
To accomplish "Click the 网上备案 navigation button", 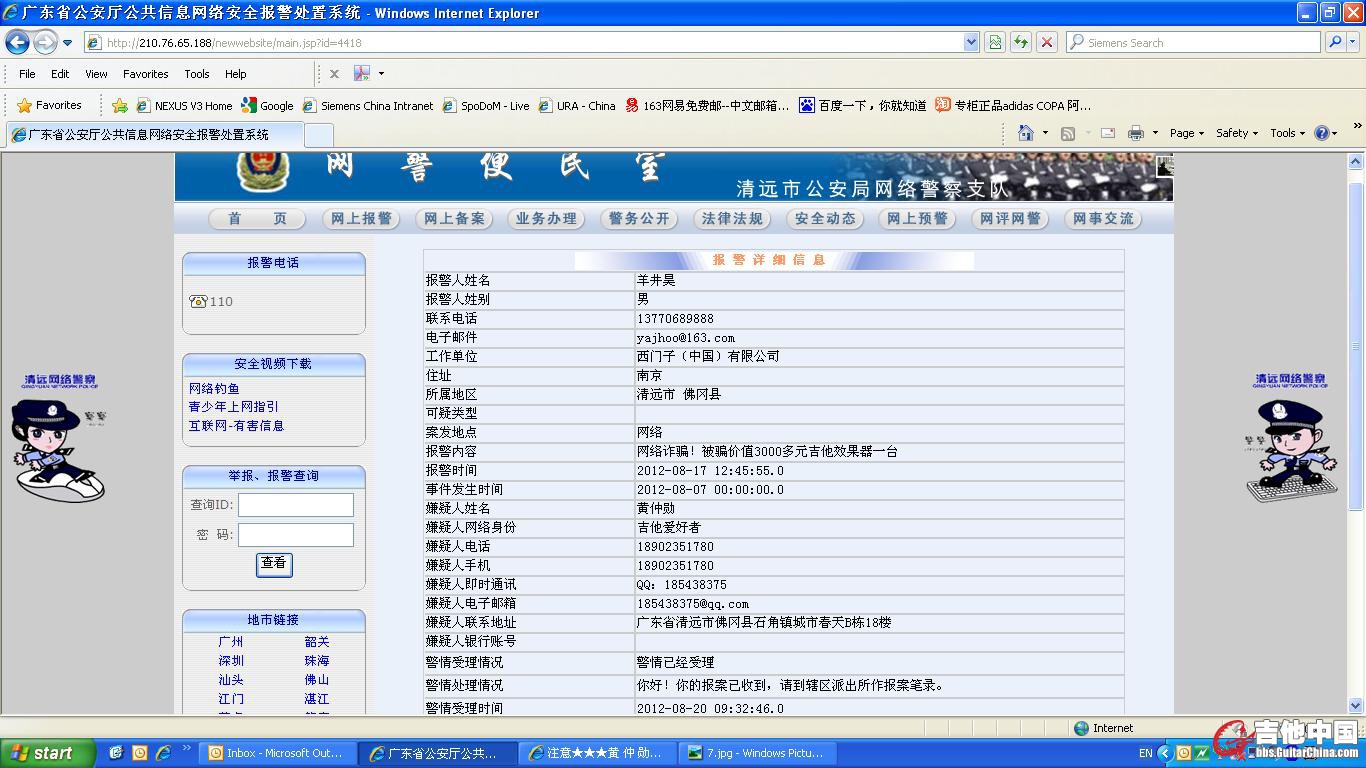I will pos(454,218).
